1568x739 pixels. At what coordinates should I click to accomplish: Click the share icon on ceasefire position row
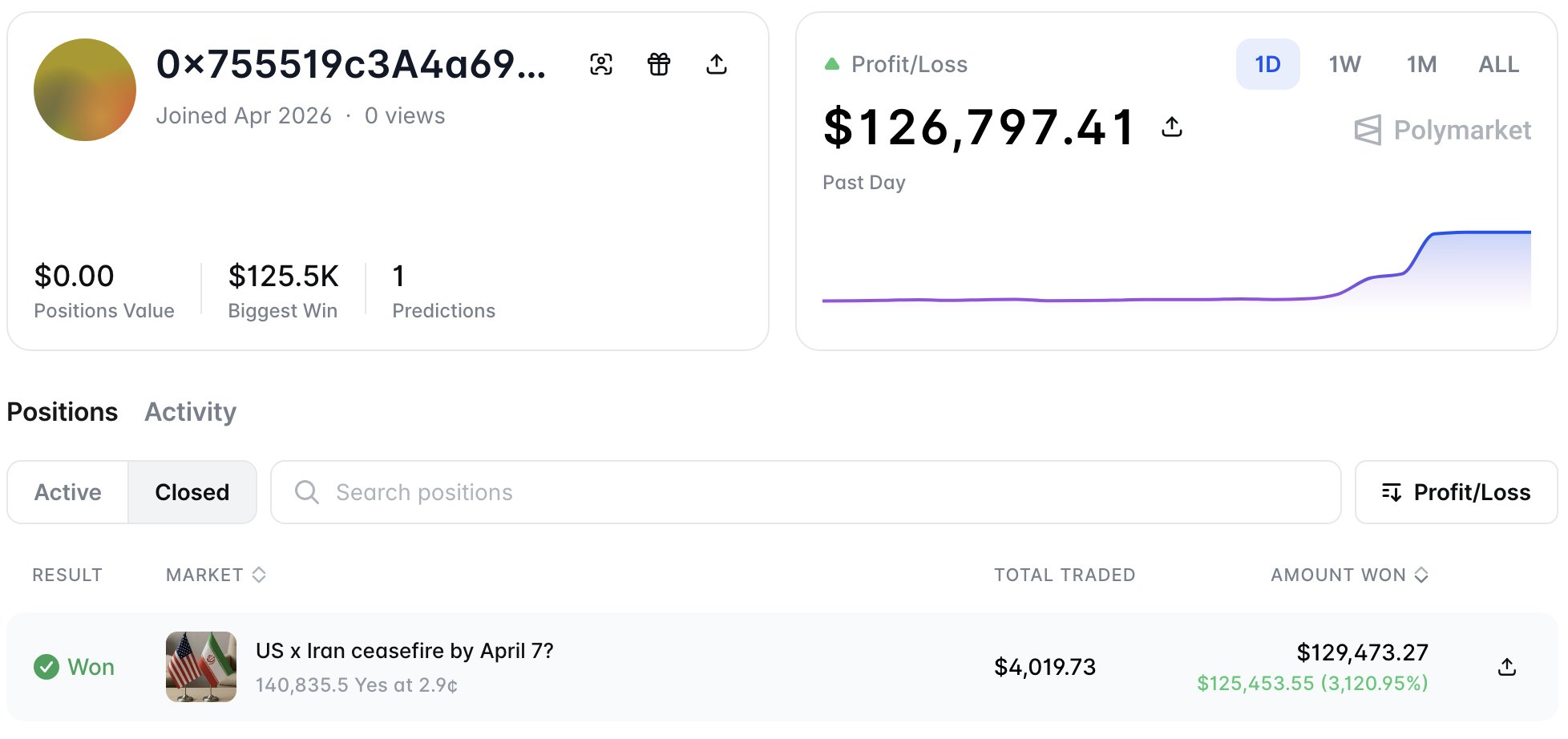coord(1507,667)
